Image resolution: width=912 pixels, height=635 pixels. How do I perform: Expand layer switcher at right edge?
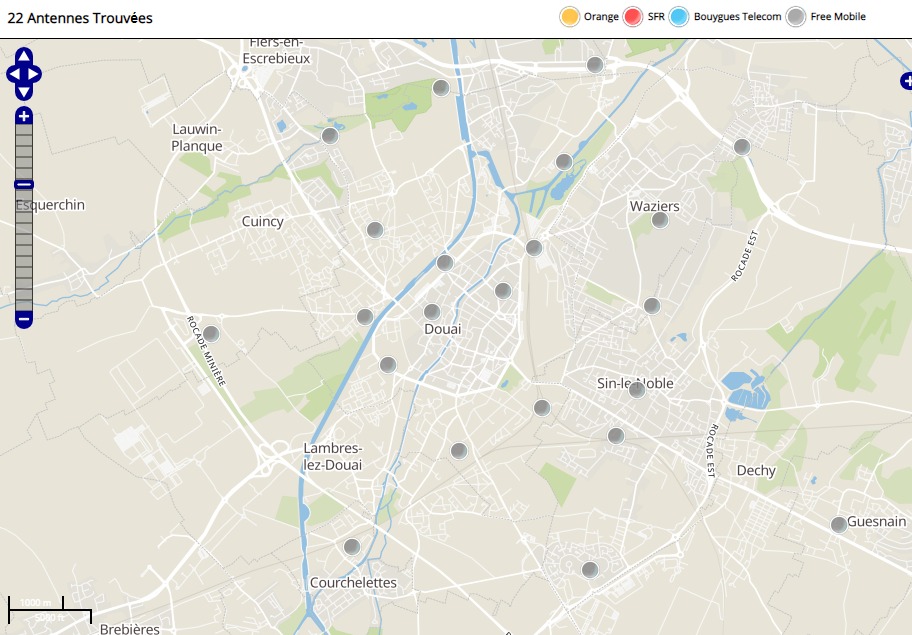tap(906, 82)
